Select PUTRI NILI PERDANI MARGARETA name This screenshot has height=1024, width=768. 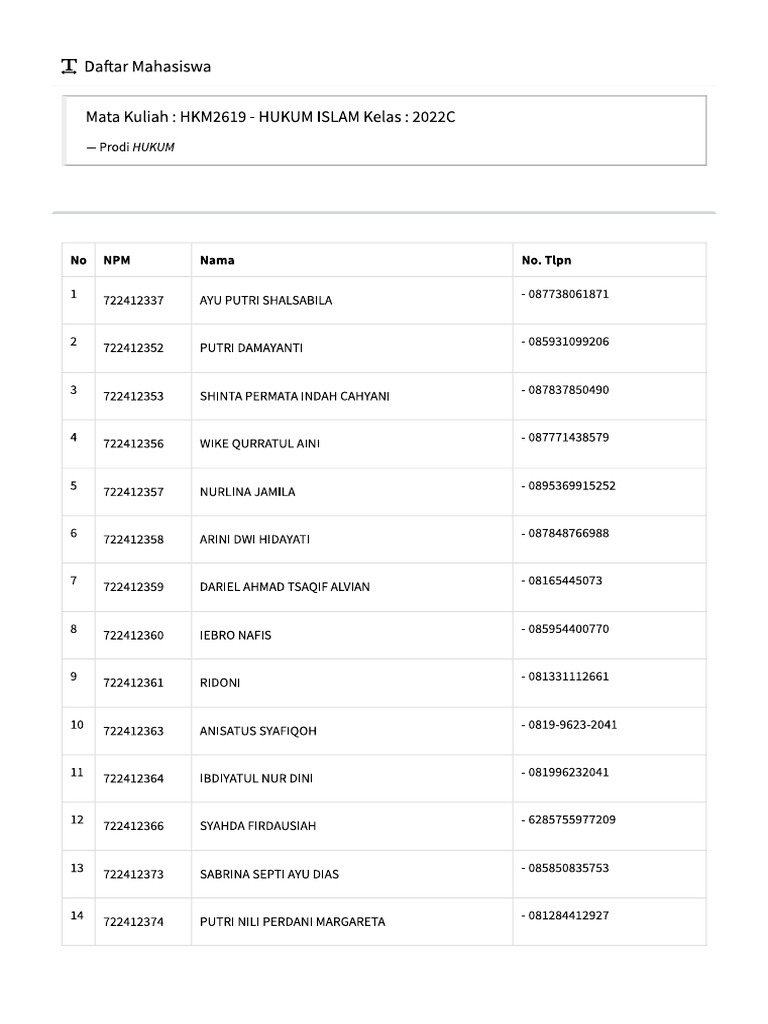click(292, 922)
